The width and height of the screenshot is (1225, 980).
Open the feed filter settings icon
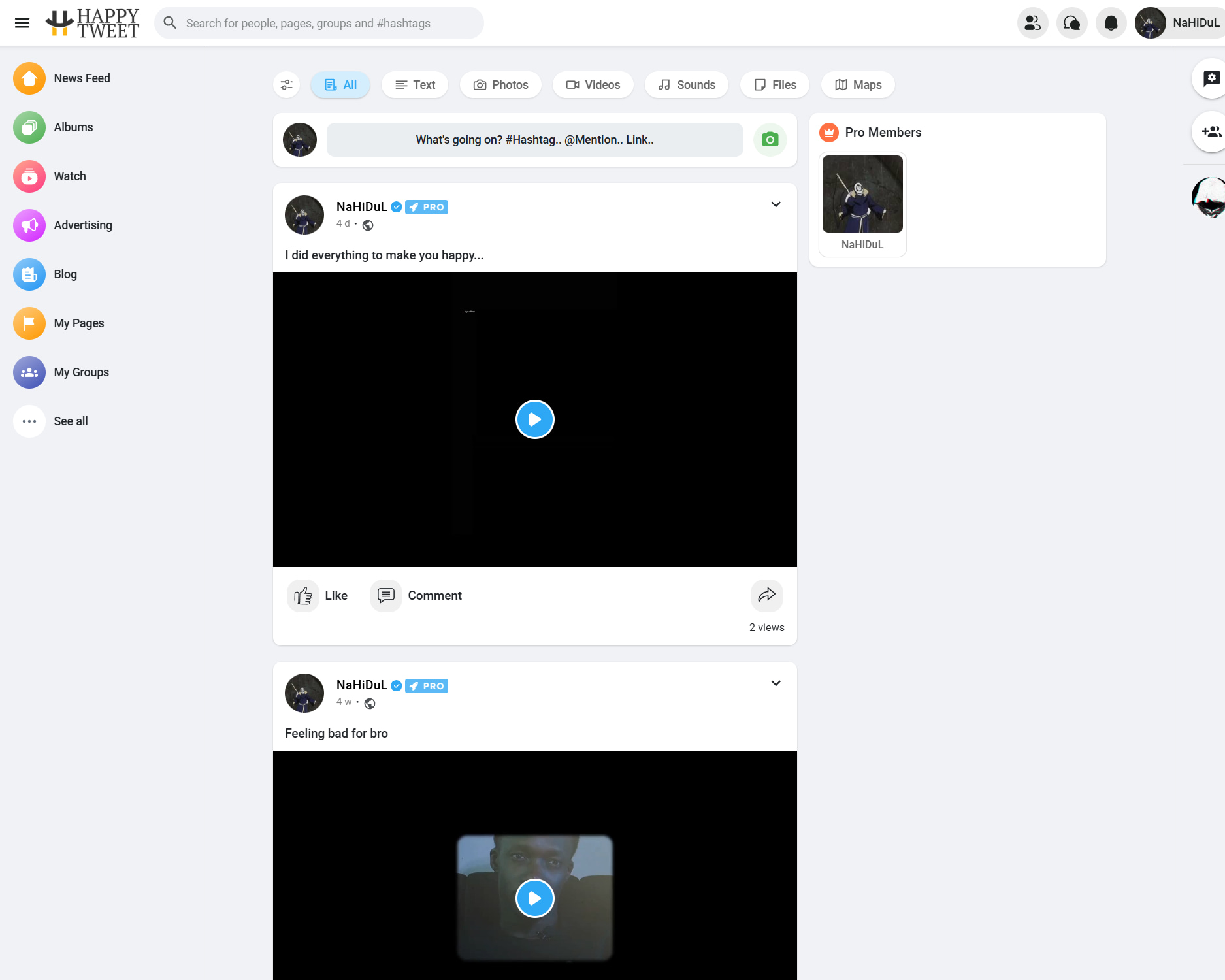tap(286, 85)
